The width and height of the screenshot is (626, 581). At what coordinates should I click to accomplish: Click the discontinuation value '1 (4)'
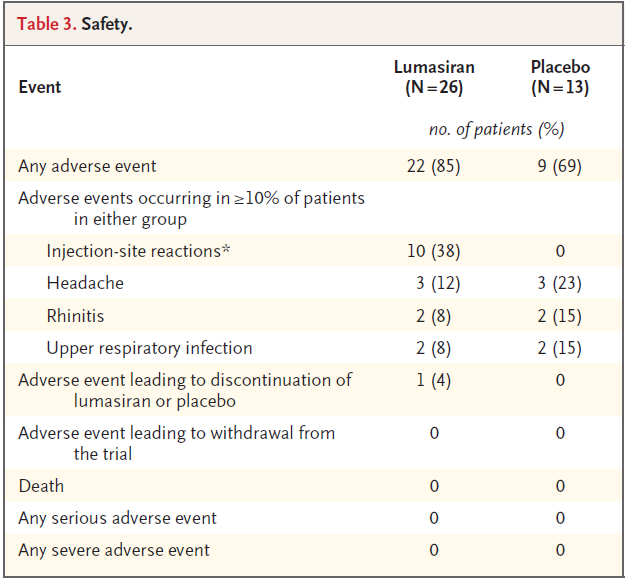[x=434, y=380]
